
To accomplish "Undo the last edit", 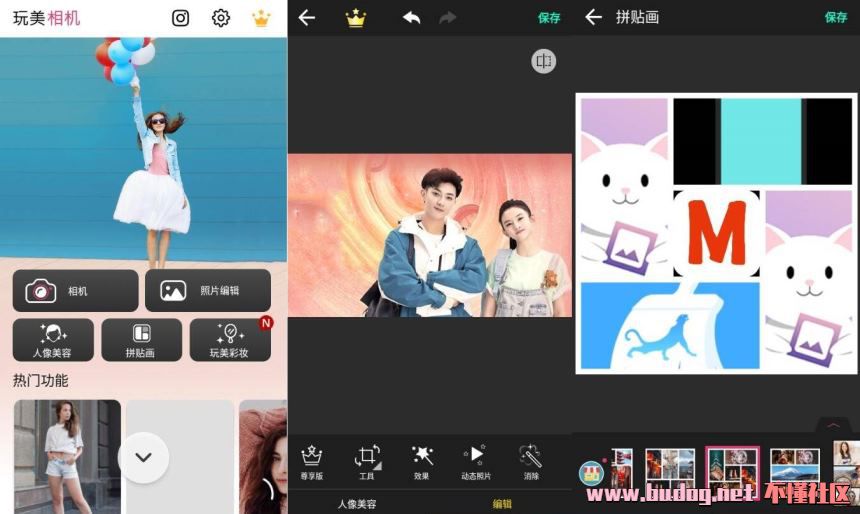I will pos(411,18).
